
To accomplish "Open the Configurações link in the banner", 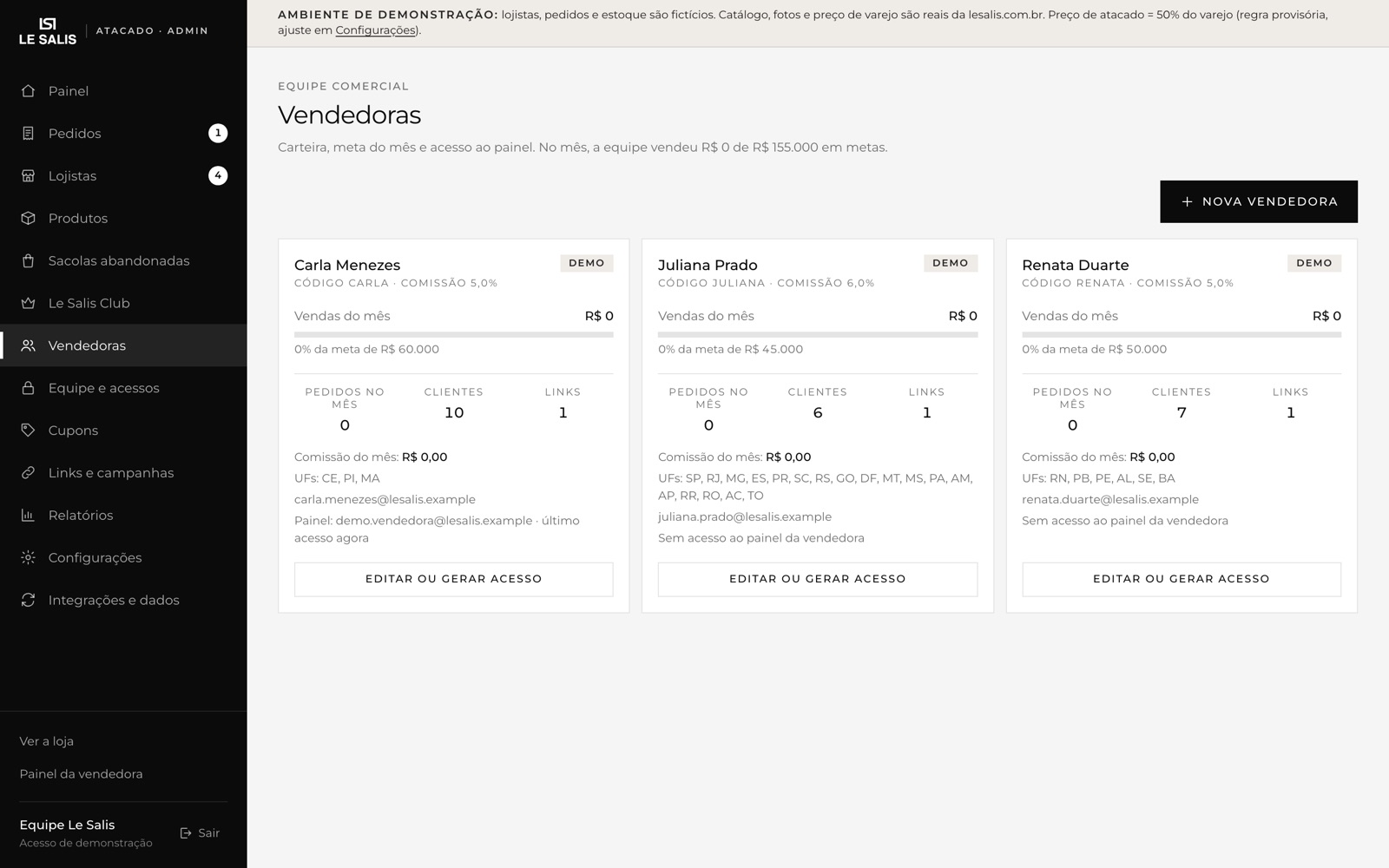I will click(376, 30).
